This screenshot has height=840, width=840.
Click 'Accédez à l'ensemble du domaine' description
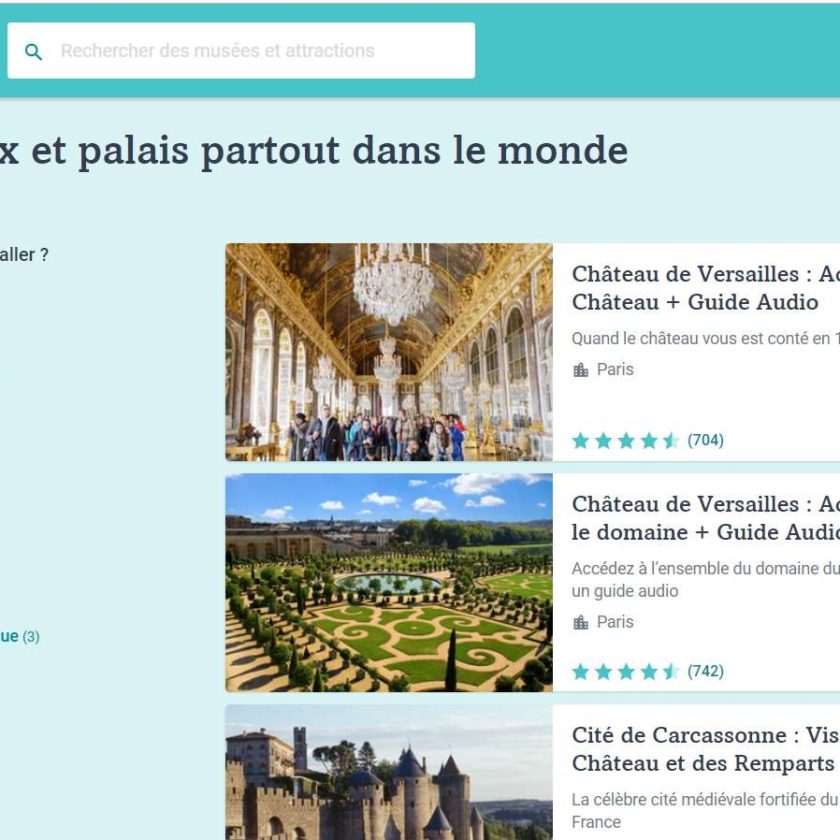click(x=706, y=580)
